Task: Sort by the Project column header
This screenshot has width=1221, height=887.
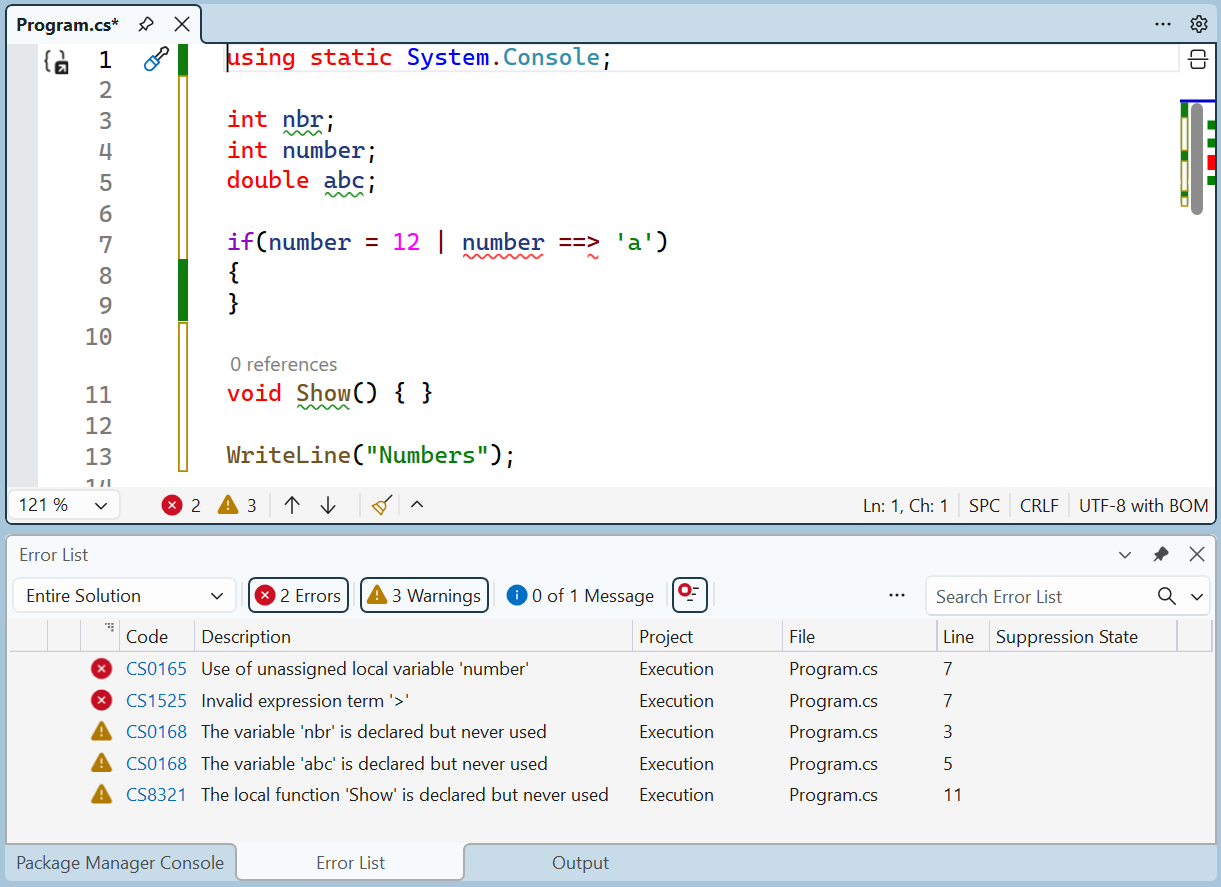Action: (707, 636)
